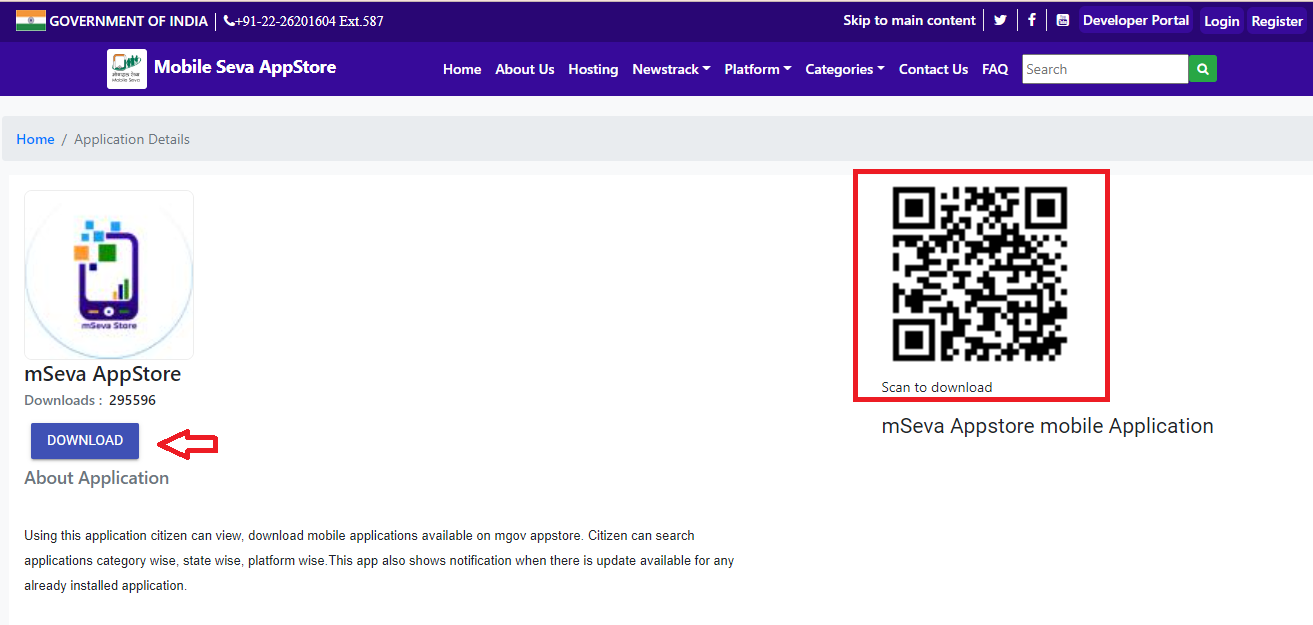This screenshot has height=625, width=1313.
Task: Open the About Us page
Action: click(x=525, y=69)
